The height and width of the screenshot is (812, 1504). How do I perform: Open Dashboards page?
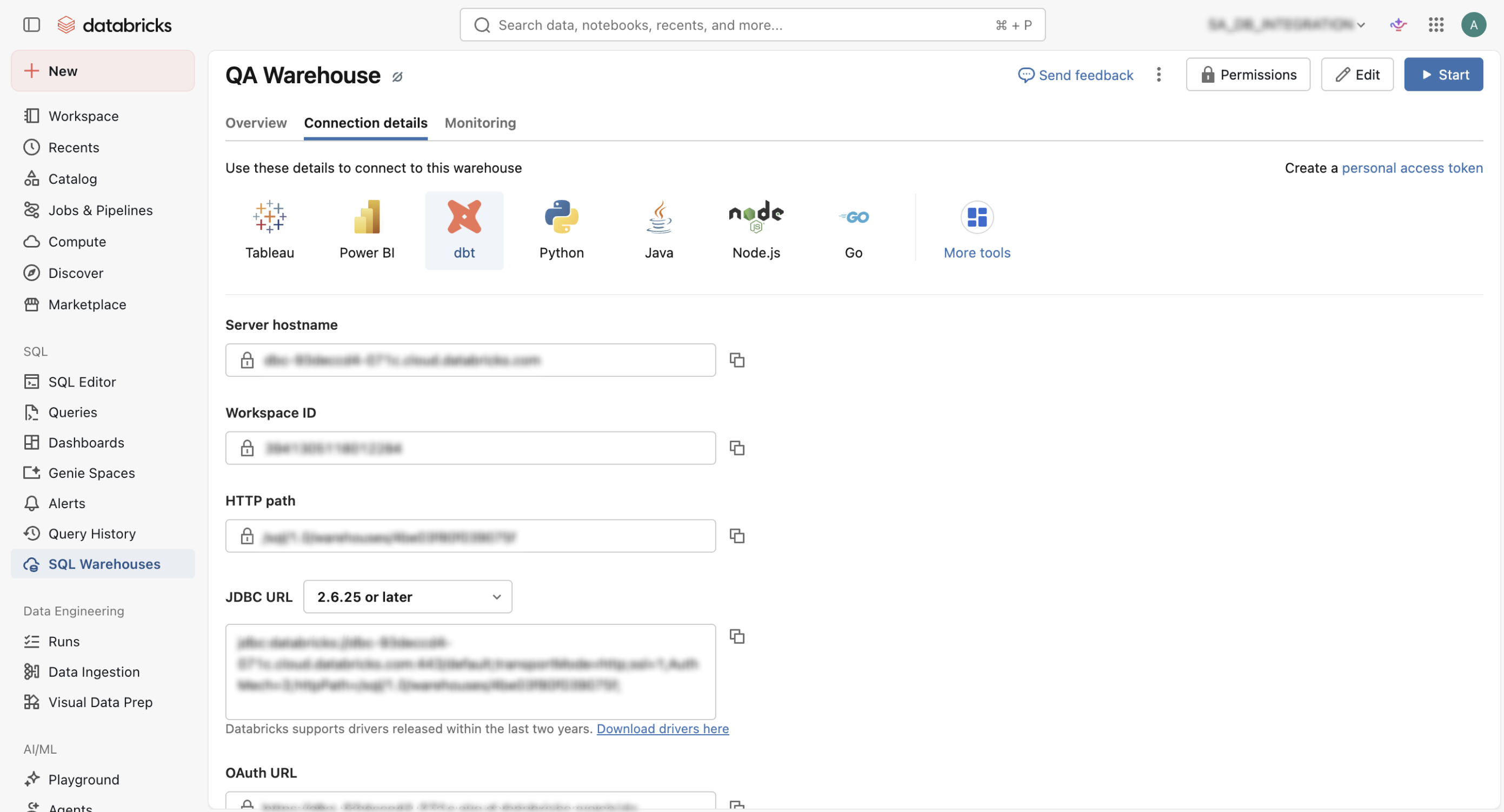coord(103,442)
